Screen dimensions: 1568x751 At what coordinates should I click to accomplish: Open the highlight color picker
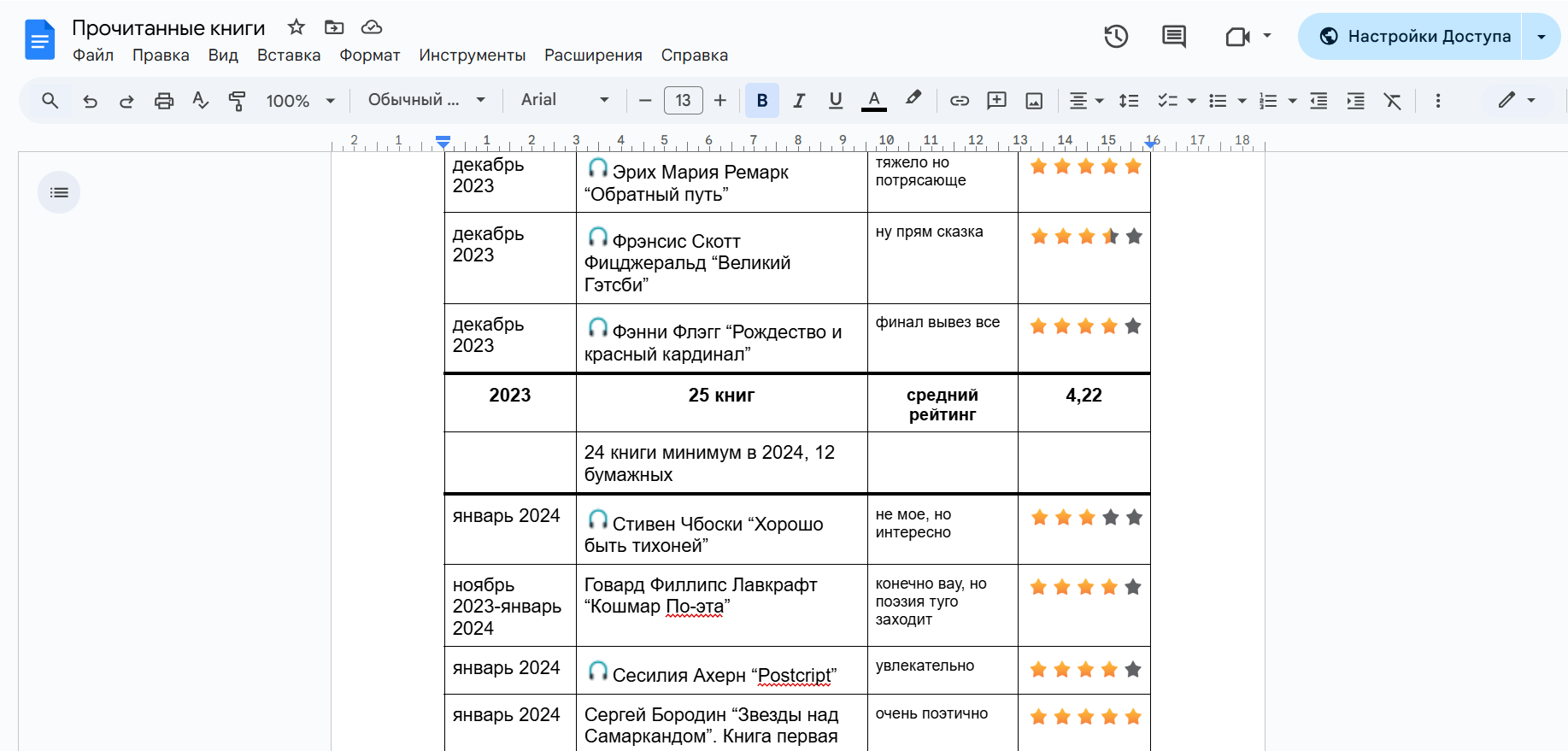913,99
